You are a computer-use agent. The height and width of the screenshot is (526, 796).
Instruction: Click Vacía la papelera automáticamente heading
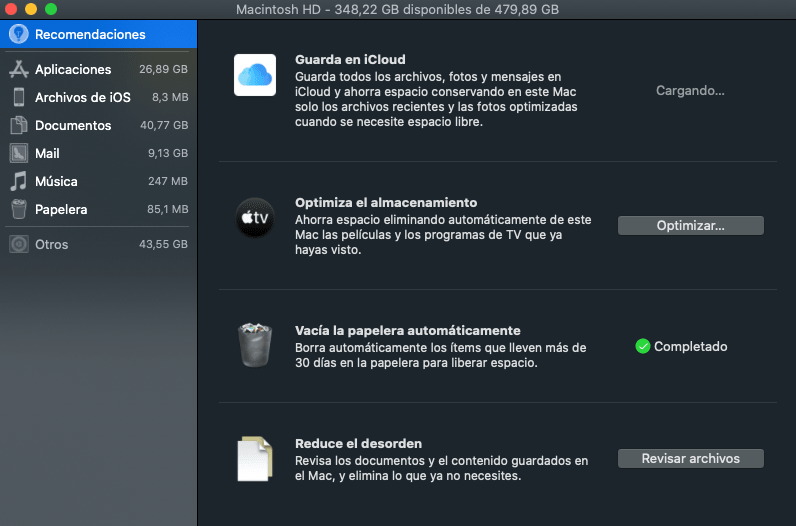(408, 331)
